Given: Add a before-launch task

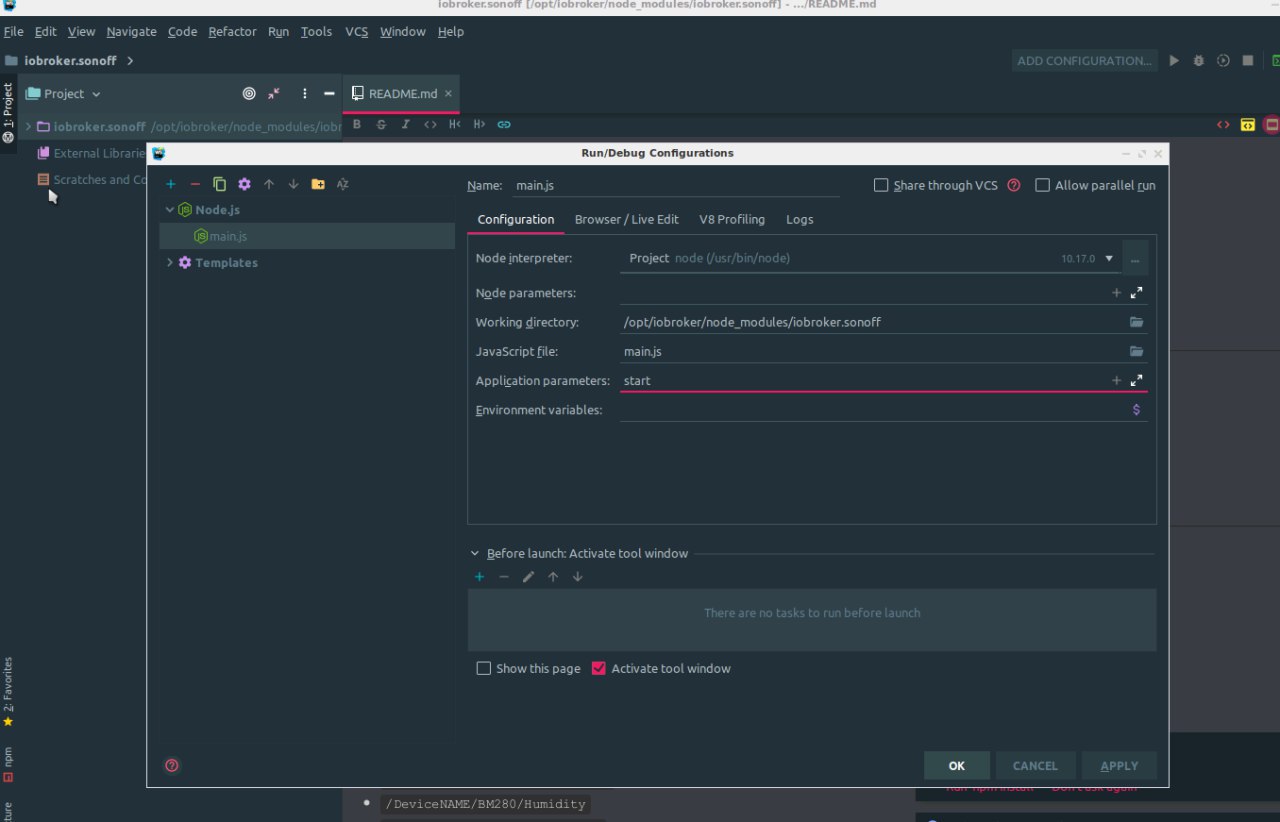Looking at the screenshot, I should pyautogui.click(x=479, y=576).
